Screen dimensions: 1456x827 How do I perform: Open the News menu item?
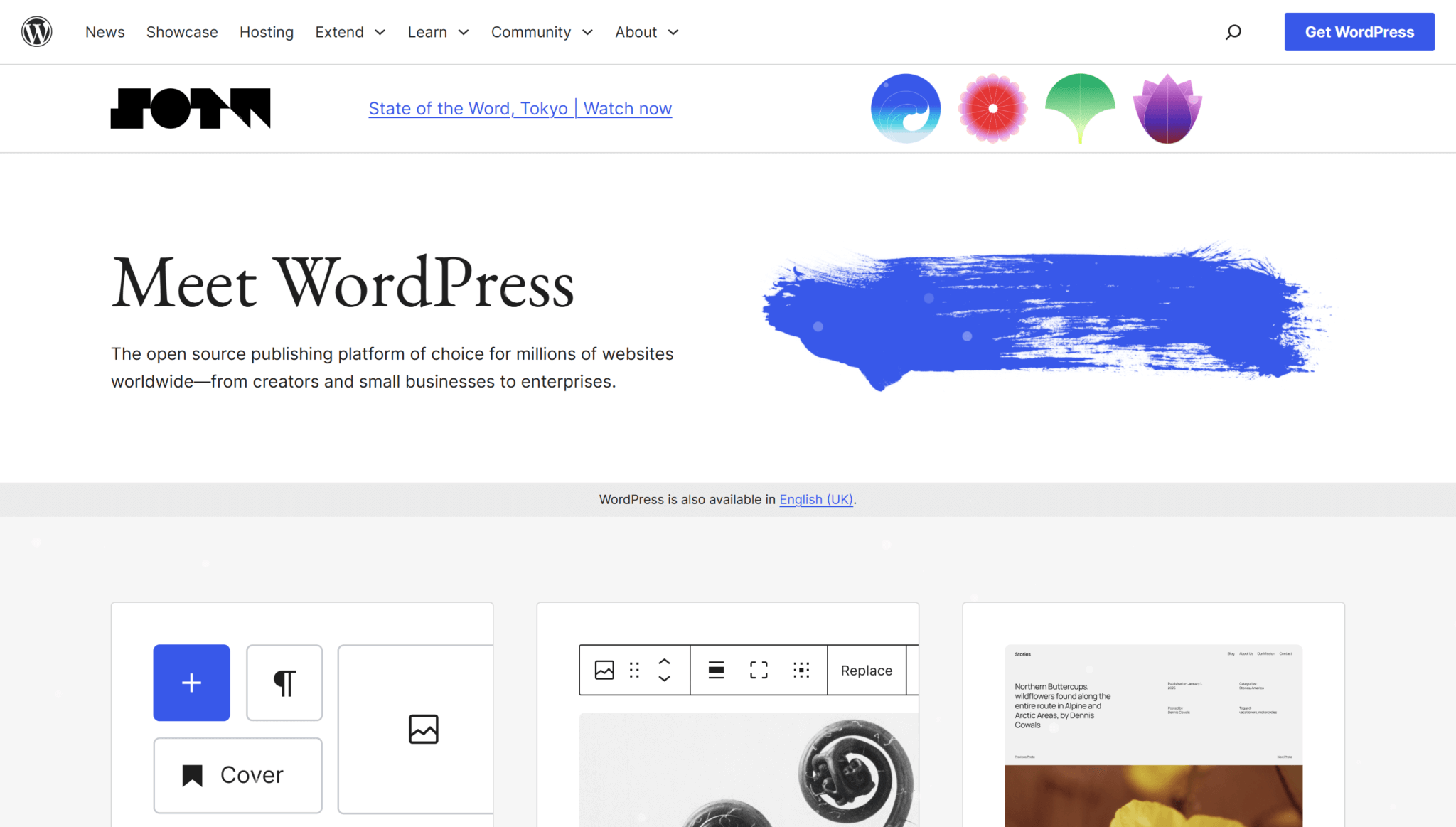(x=105, y=32)
